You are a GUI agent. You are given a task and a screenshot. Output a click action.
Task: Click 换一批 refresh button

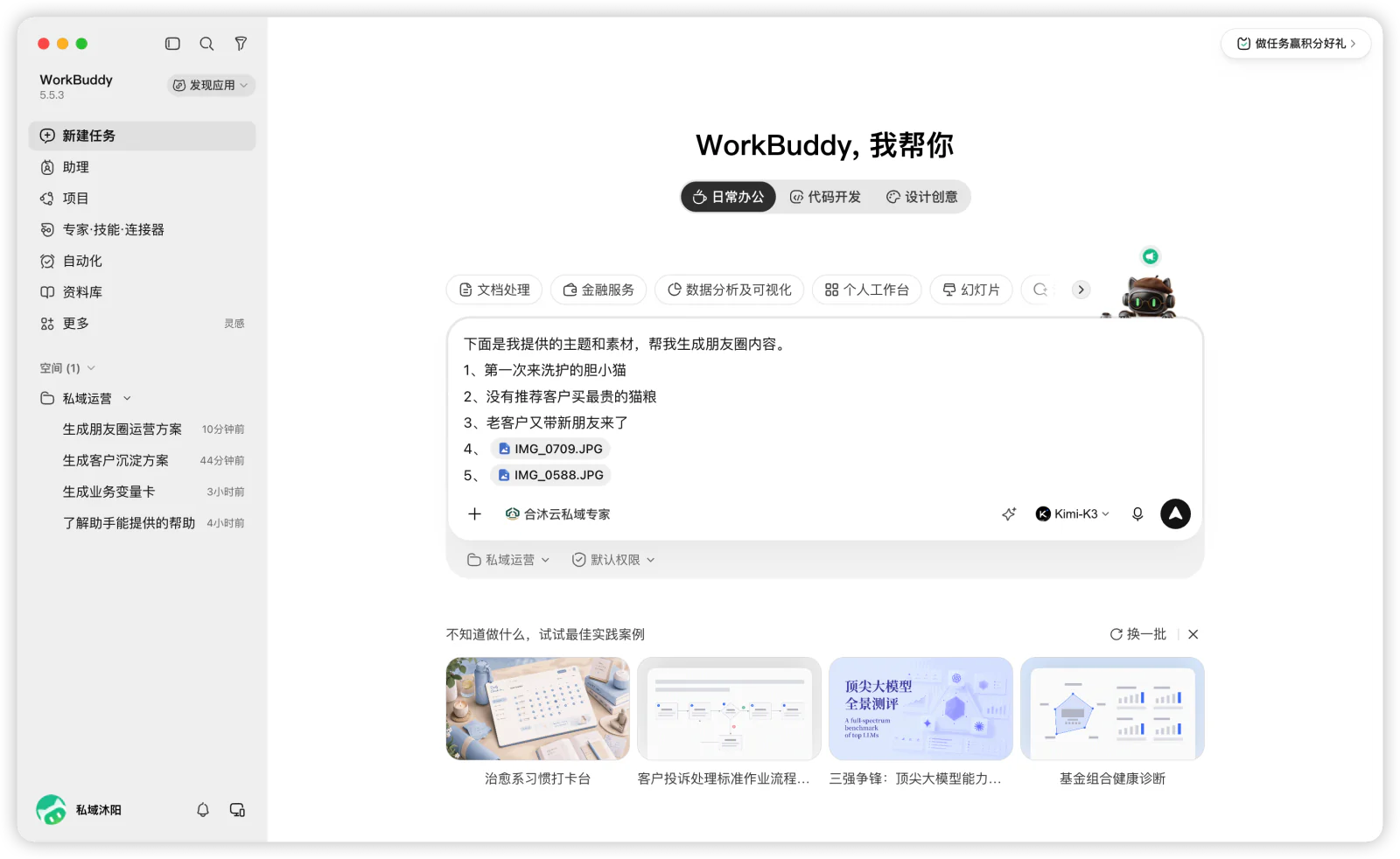pos(1137,634)
